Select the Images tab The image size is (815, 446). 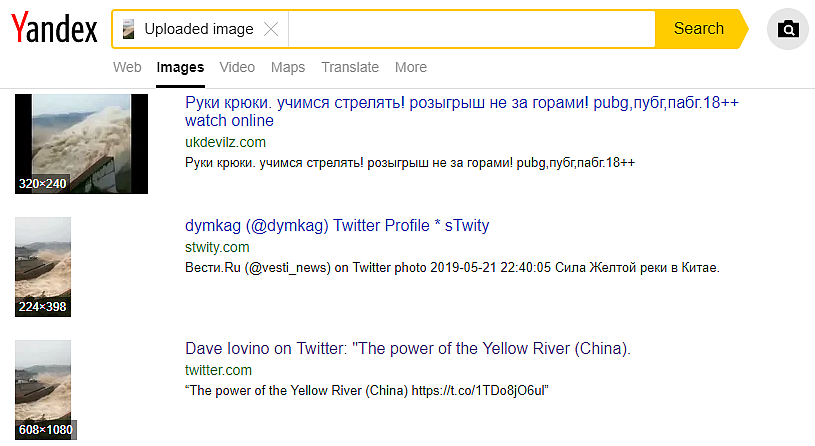click(180, 68)
